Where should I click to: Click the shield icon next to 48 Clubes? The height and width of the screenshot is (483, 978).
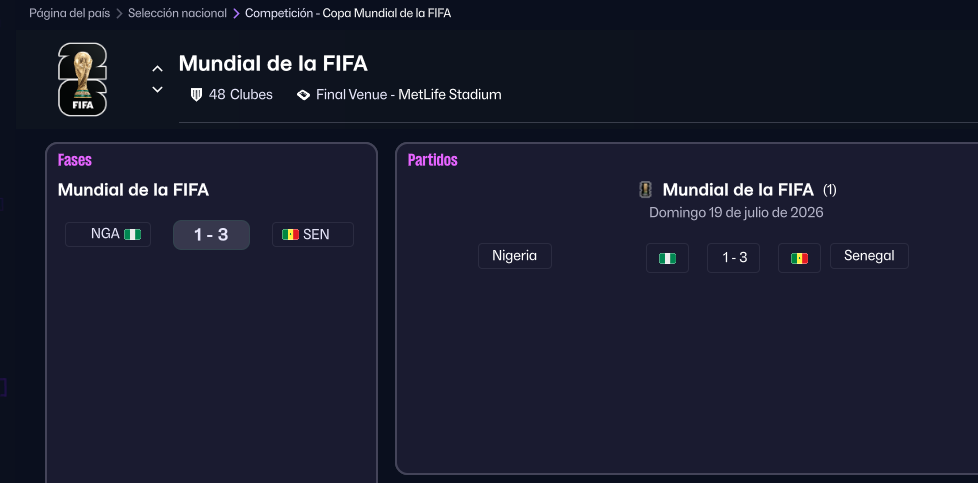click(196, 95)
